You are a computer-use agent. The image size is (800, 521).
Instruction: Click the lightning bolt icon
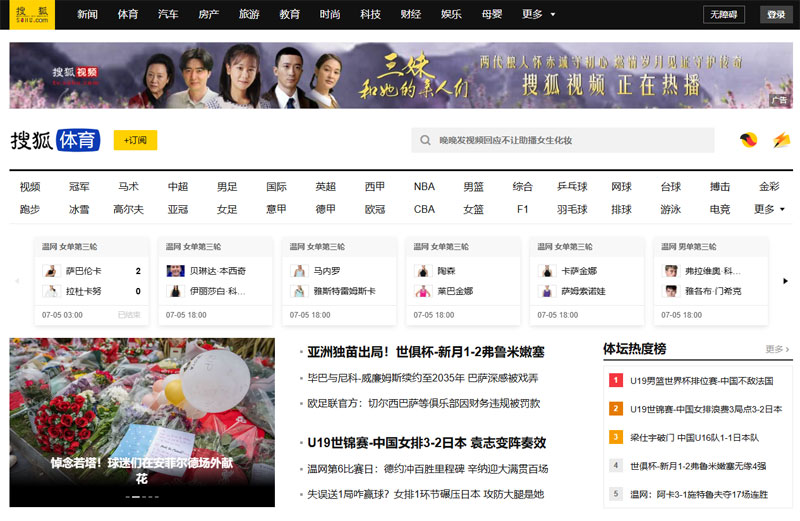pos(781,140)
